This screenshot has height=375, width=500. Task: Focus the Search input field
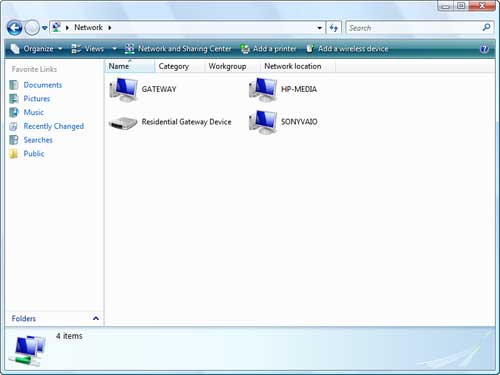pyautogui.click(x=413, y=28)
